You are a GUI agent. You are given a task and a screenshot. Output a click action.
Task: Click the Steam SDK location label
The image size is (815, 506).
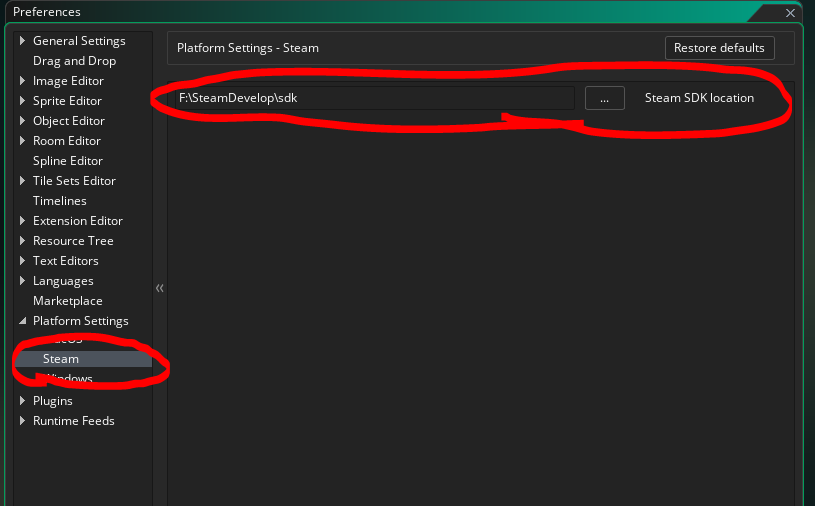coord(699,98)
